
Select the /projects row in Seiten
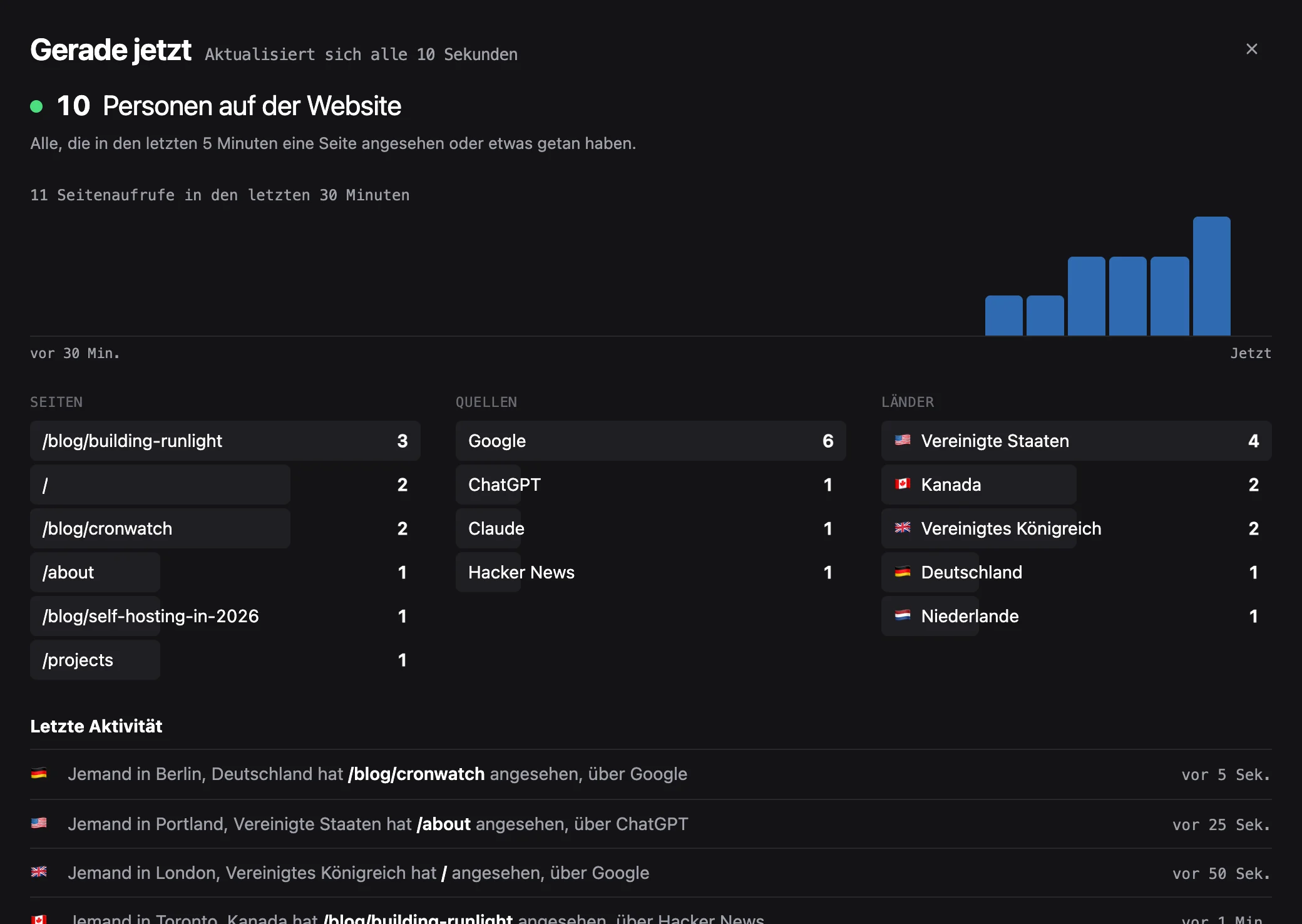pos(225,660)
